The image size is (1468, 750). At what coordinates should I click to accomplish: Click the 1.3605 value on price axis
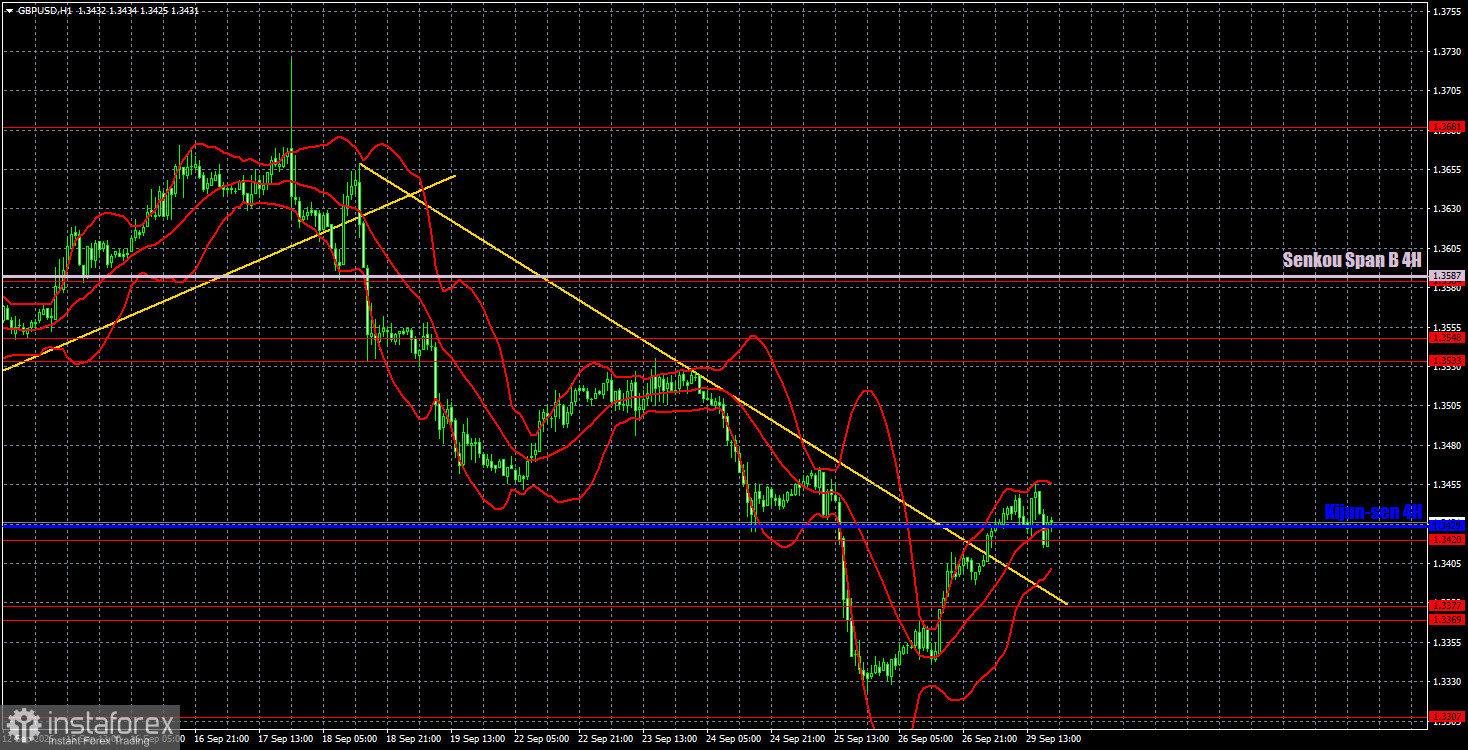pyautogui.click(x=1447, y=249)
